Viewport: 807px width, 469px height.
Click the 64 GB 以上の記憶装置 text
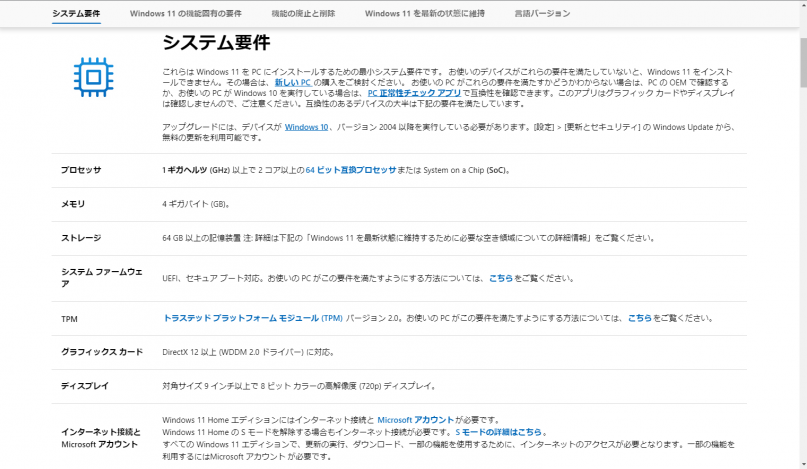[201, 238]
